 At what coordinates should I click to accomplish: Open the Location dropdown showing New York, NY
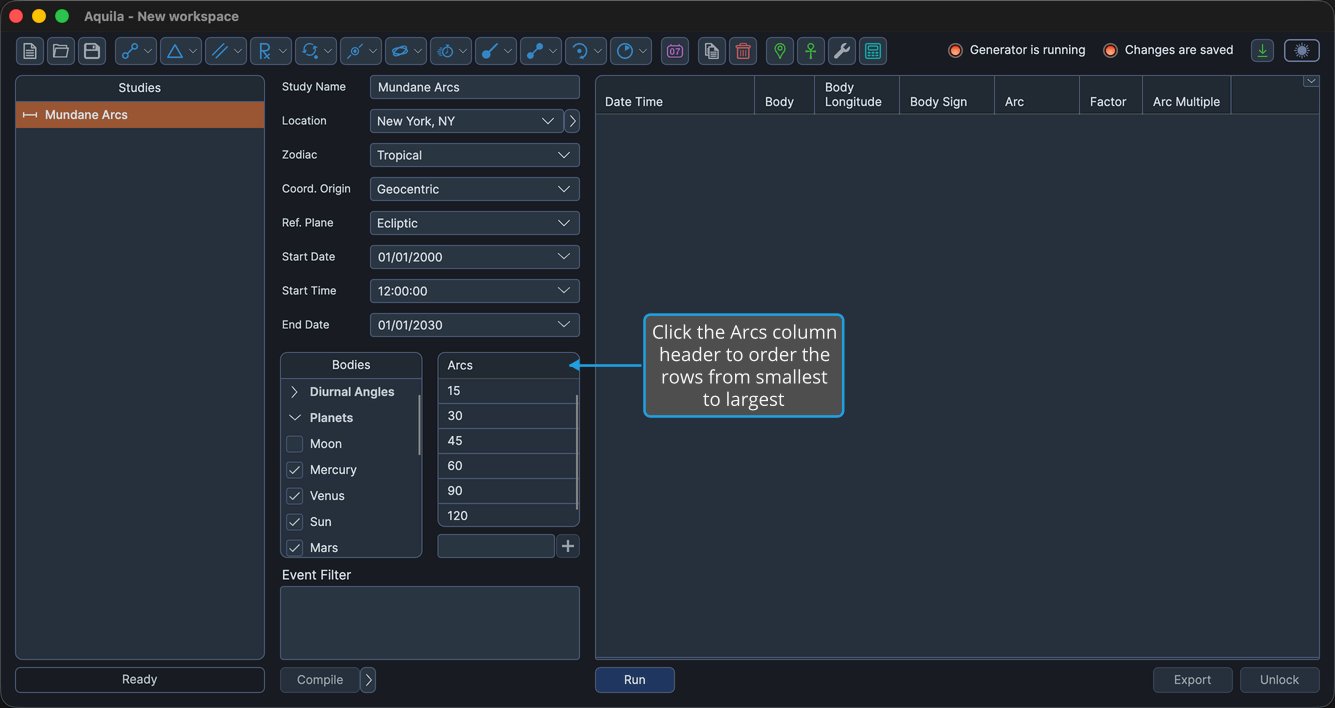click(x=466, y=121)
